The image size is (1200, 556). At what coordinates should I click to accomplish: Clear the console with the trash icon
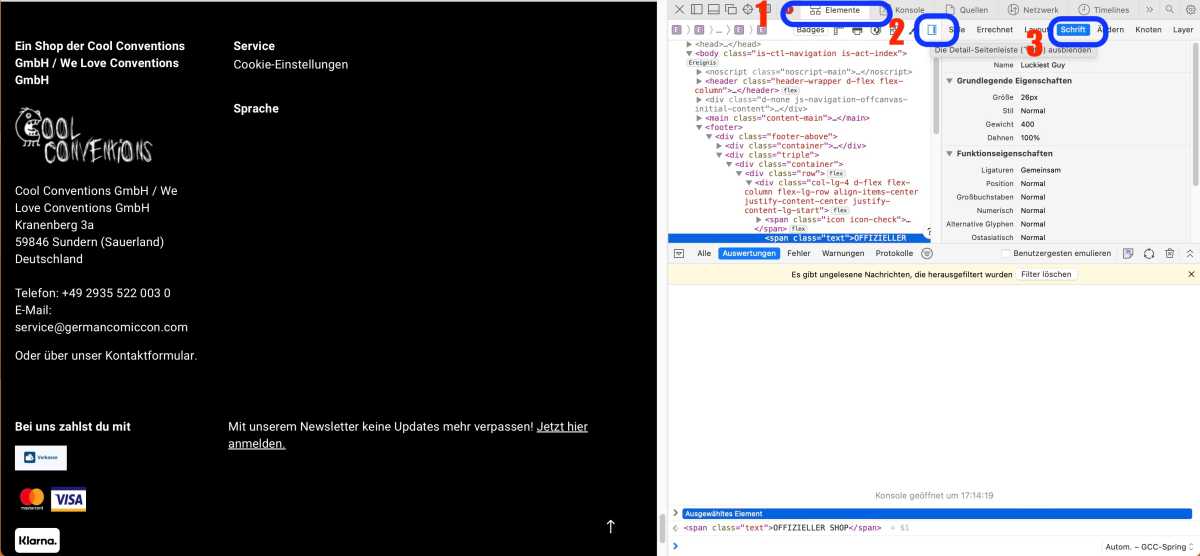[x=1169, y=253]
